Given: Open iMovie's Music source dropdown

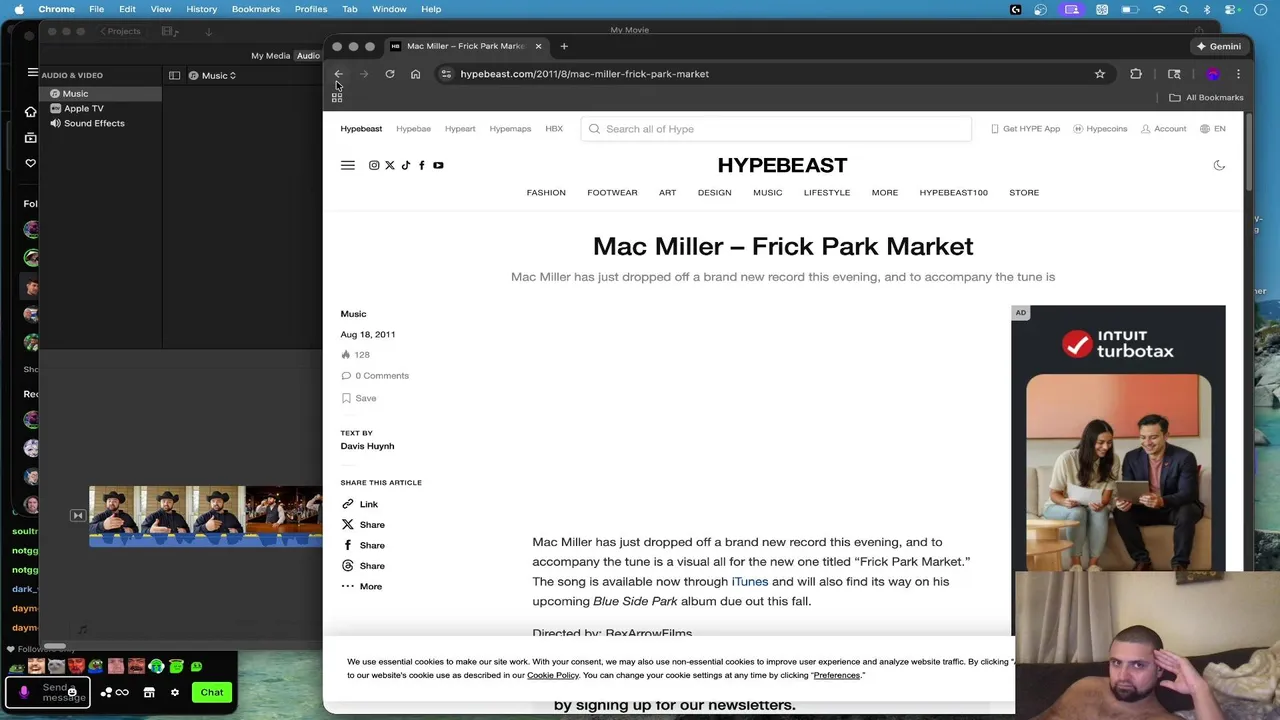Looking at the screenshot, I should pos(213,76).
